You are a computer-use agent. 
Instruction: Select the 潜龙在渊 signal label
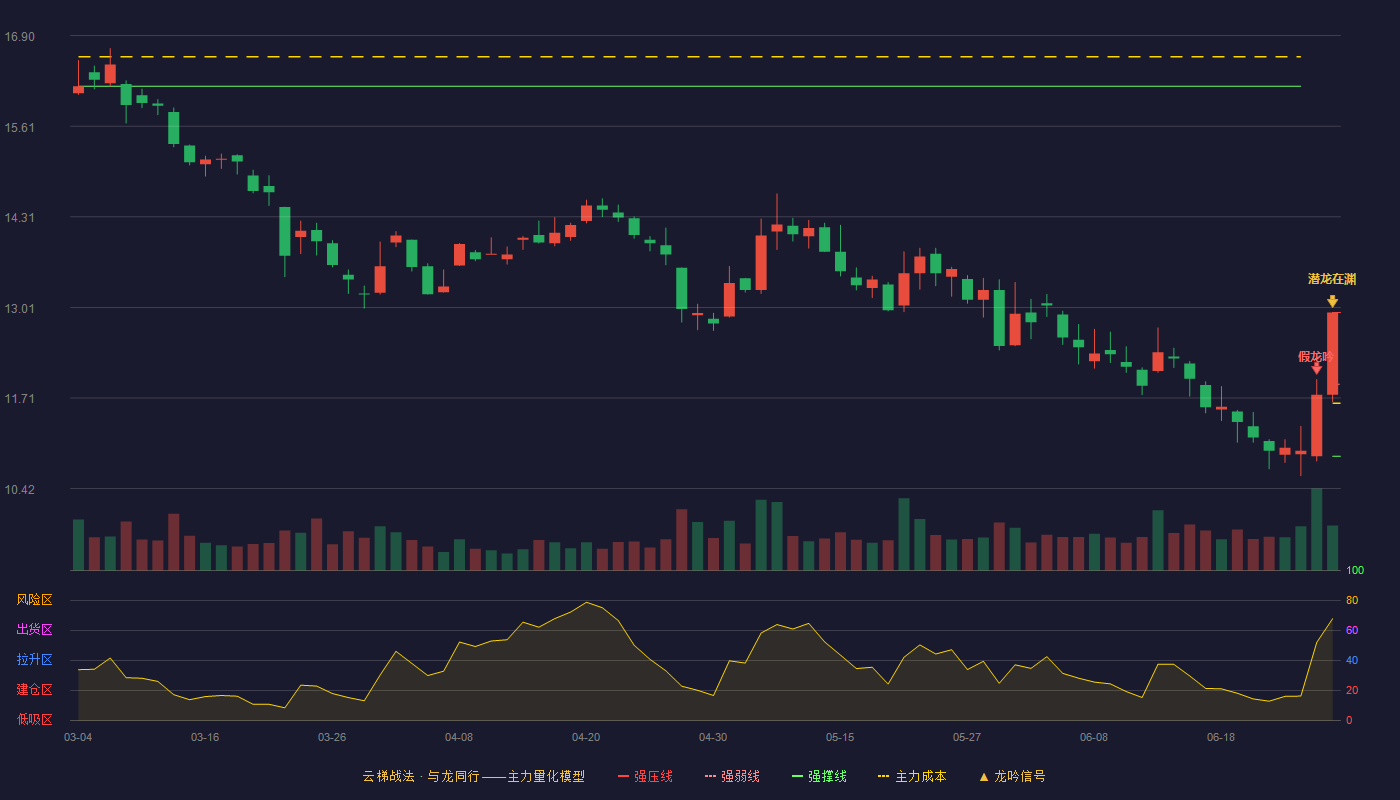1332,279
